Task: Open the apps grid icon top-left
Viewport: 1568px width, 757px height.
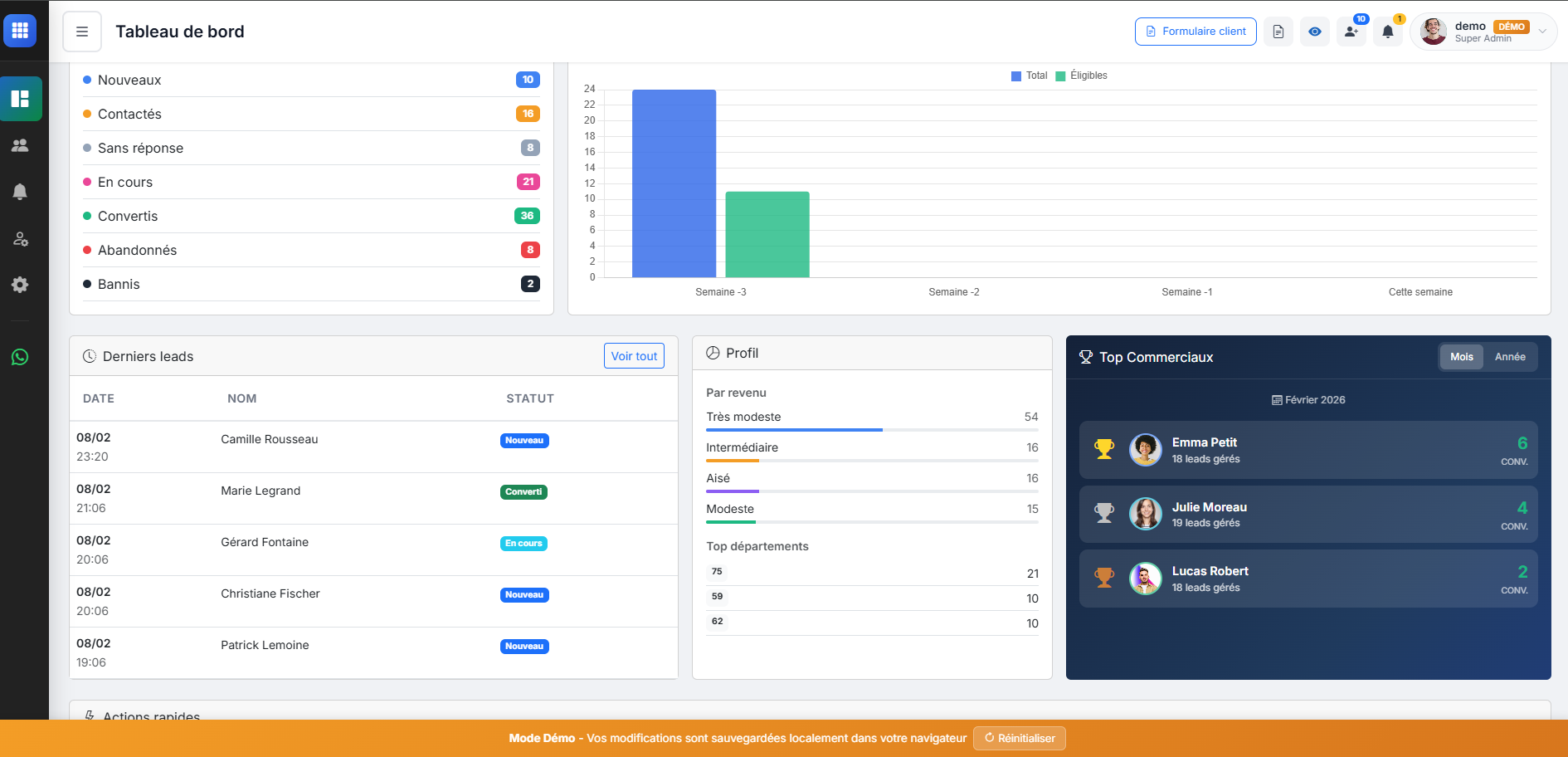Action: 20,31
